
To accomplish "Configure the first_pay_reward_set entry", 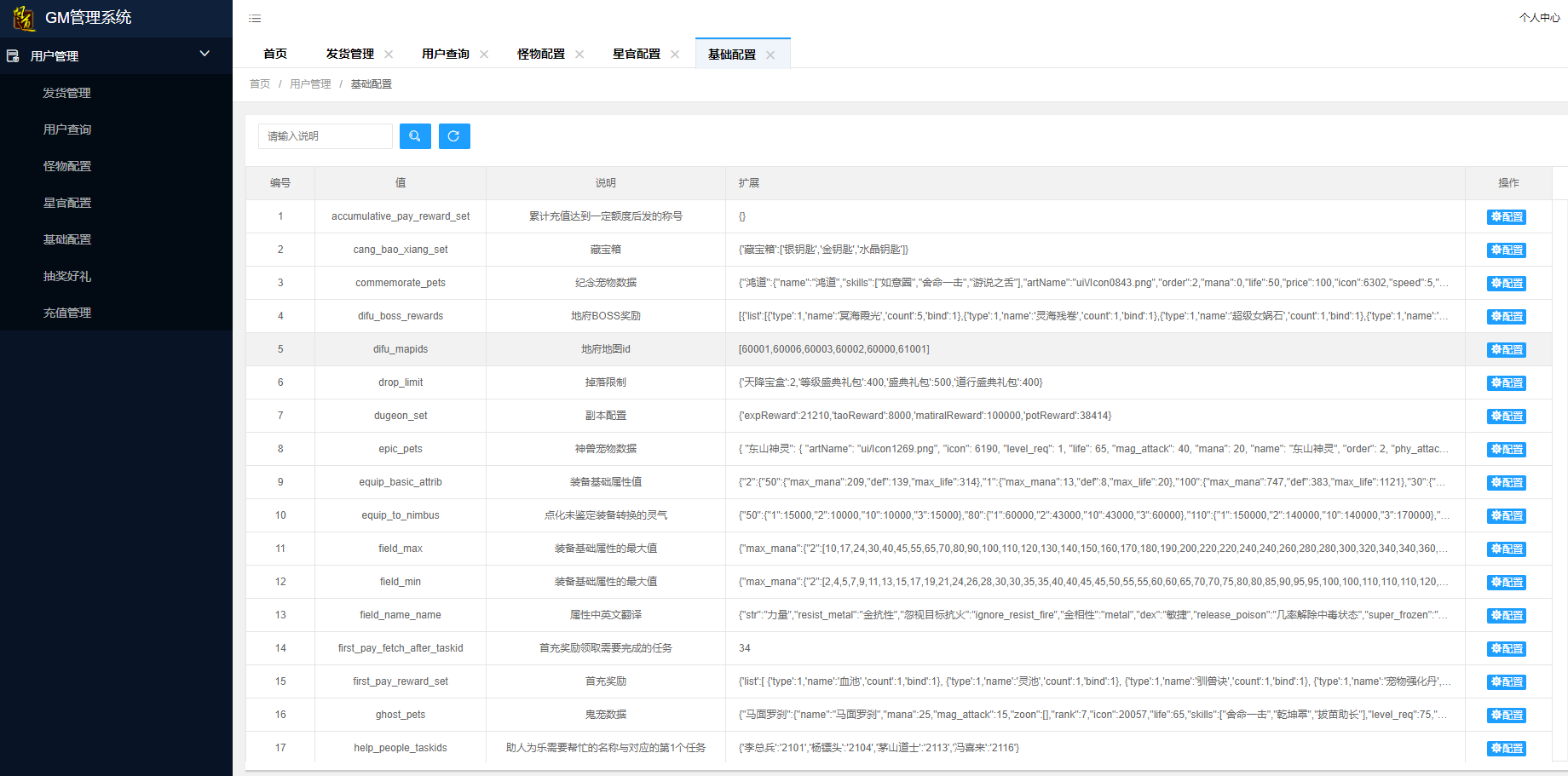I will pos(1506,682).
